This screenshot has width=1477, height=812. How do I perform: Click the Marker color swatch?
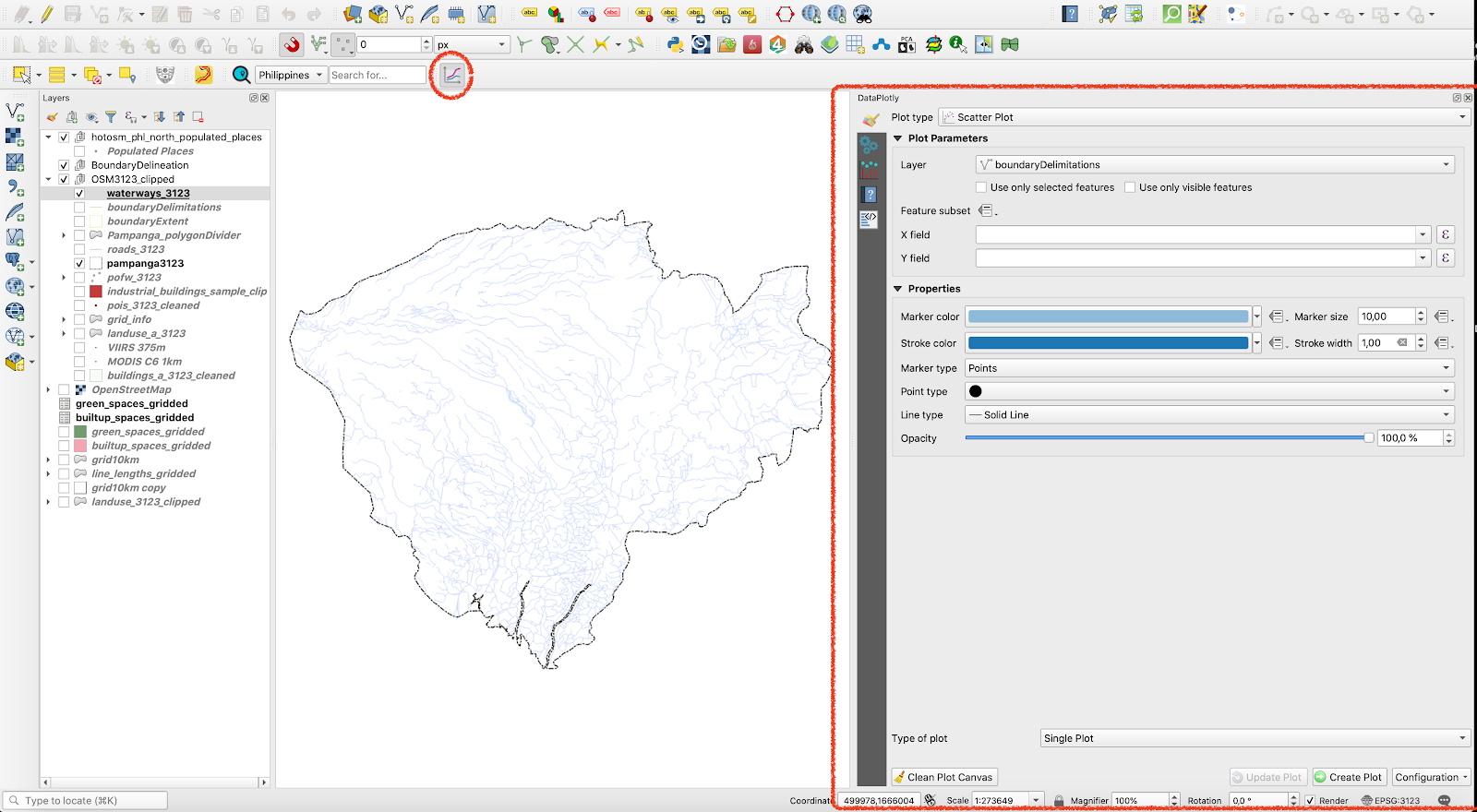(x=1108, y=316)
